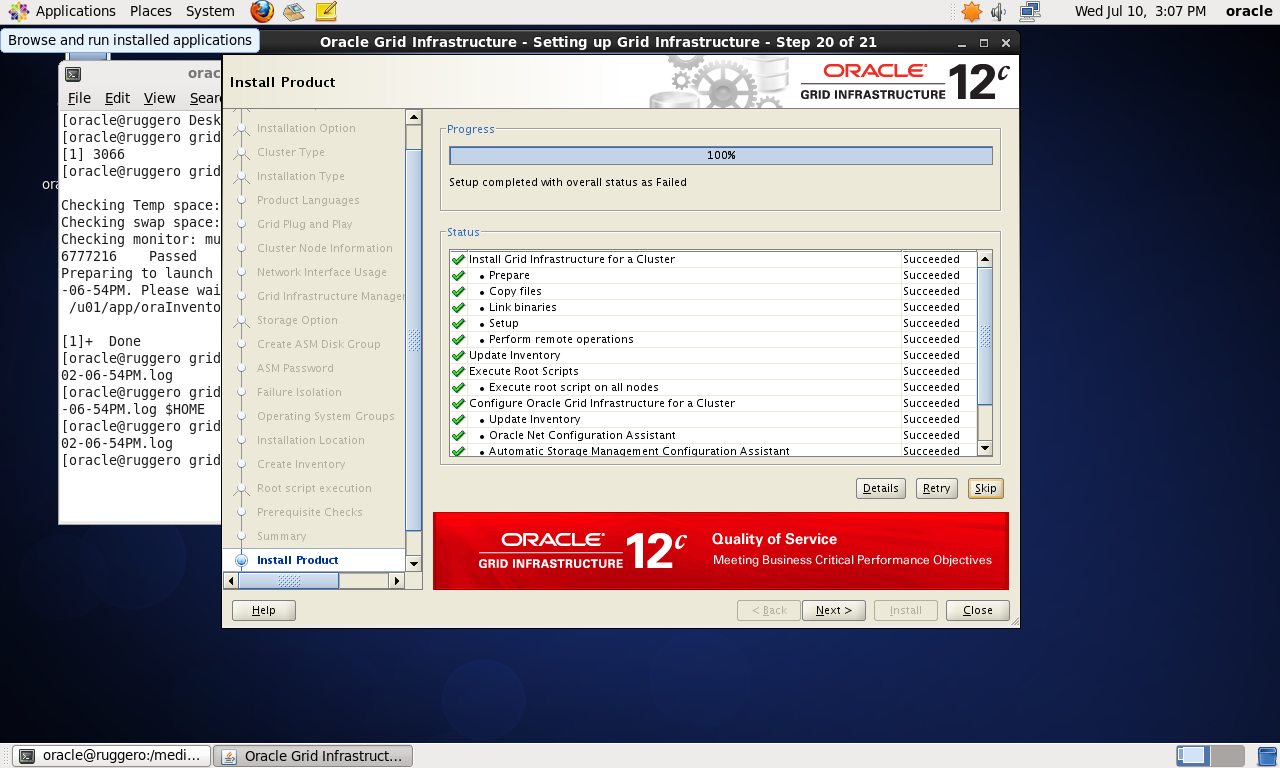This screenshot has height=768, width=1280.
Task: Open the Places menu
Action: coord(151,11)
